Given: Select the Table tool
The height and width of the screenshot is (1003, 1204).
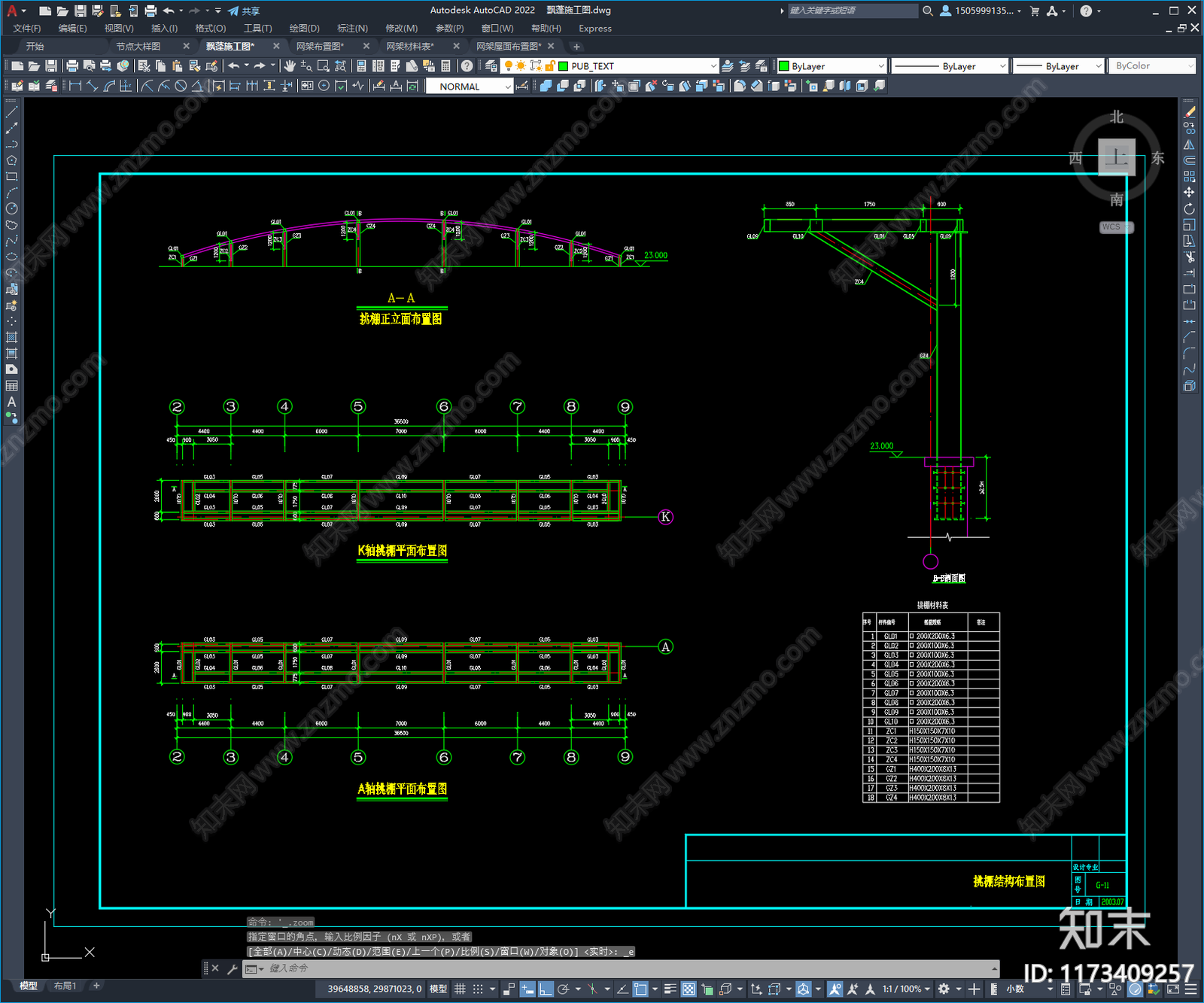Looking at the screenshot, I should tap(11, 385).
